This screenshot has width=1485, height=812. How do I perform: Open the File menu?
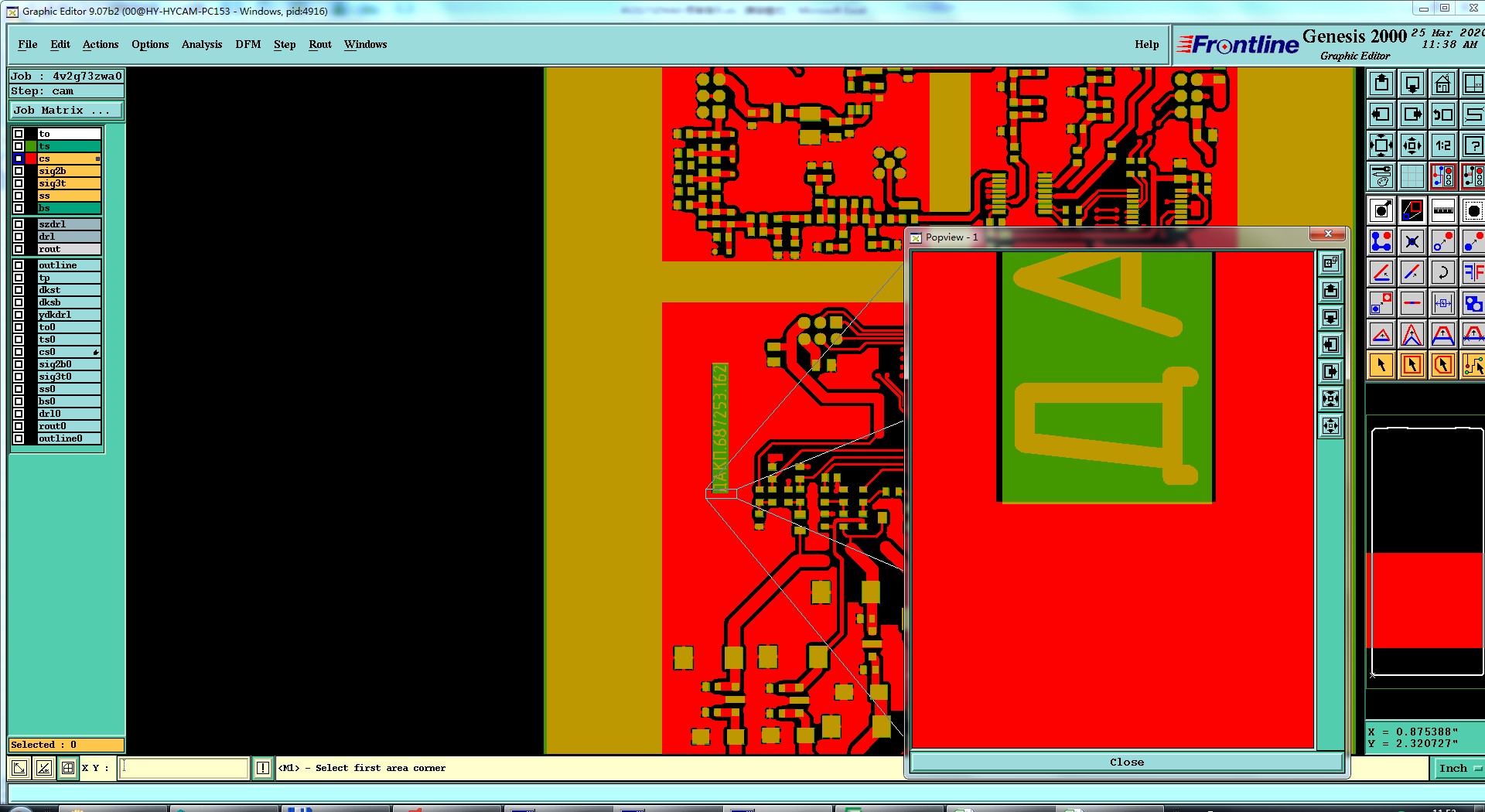tap(28, 44)
